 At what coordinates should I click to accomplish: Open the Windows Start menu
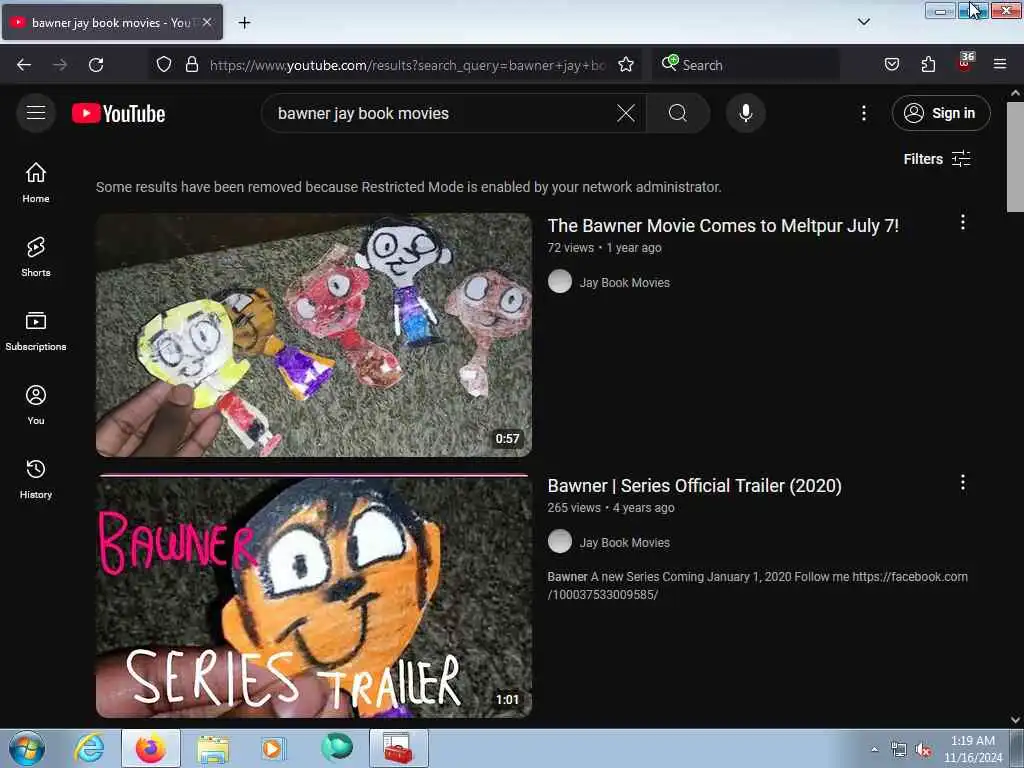[27, 748]
